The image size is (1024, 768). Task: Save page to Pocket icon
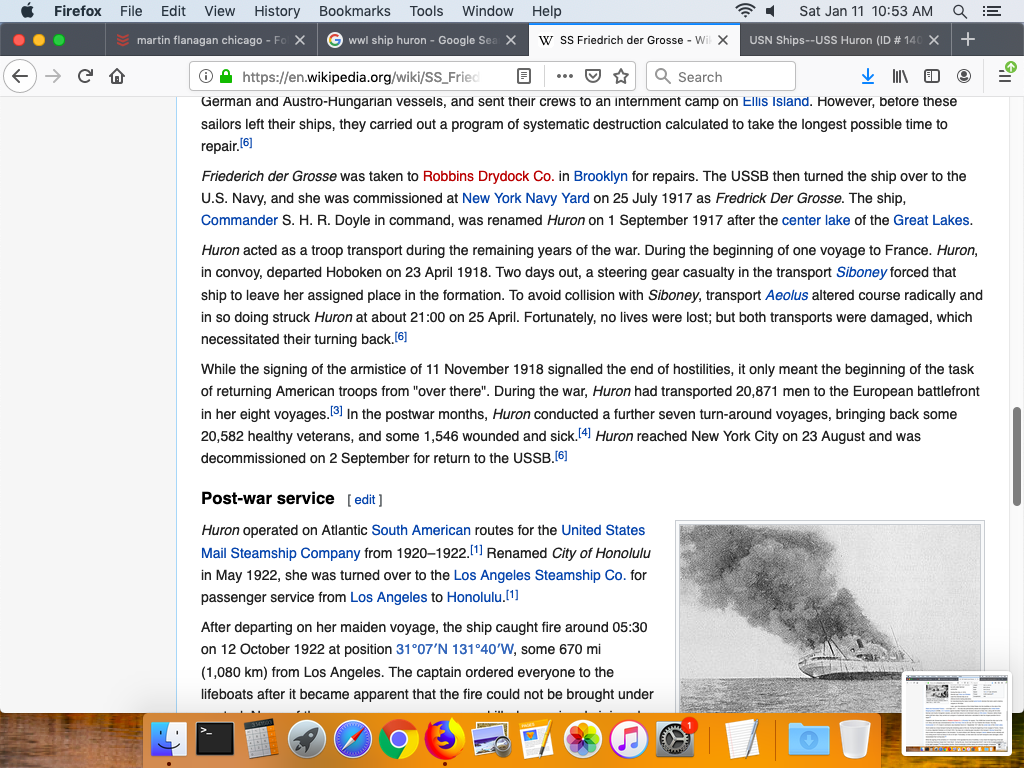tap(592, 76)
